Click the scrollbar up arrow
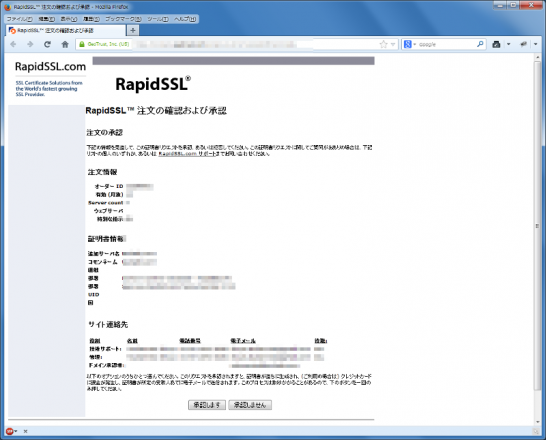 point(537,57)
